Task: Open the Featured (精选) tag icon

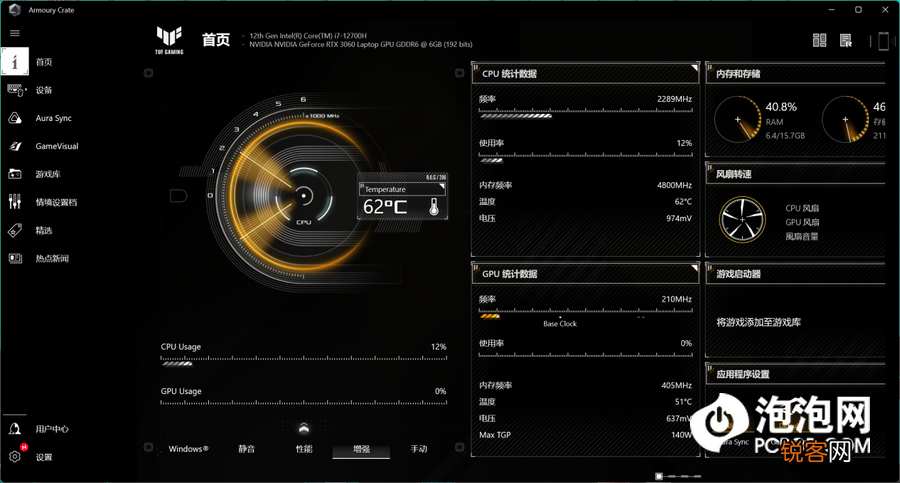Action: 15,230
